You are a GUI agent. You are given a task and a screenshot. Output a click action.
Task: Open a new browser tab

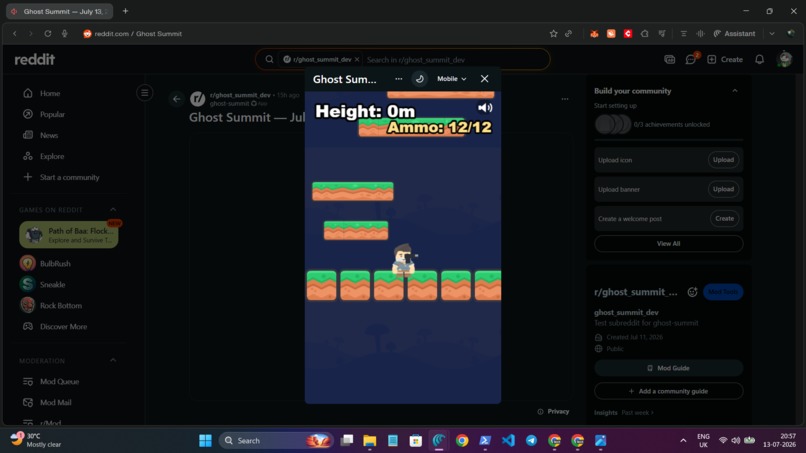point(125,11)
